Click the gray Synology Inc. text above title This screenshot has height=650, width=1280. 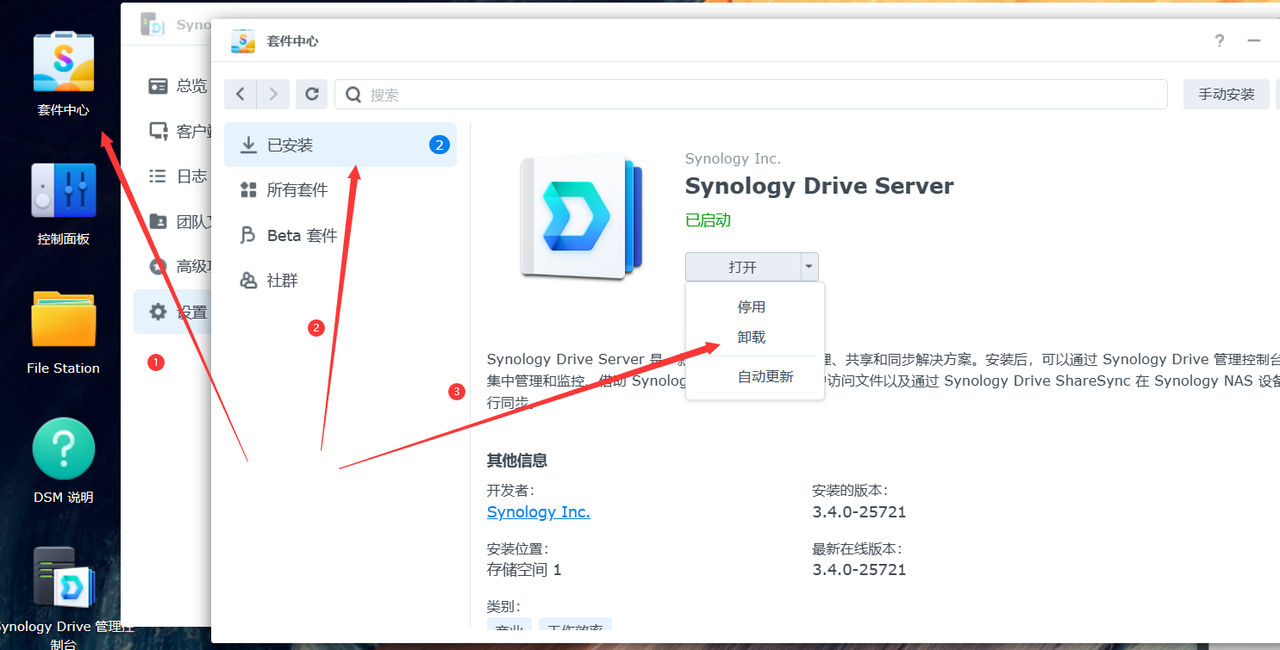coord(733,159)
